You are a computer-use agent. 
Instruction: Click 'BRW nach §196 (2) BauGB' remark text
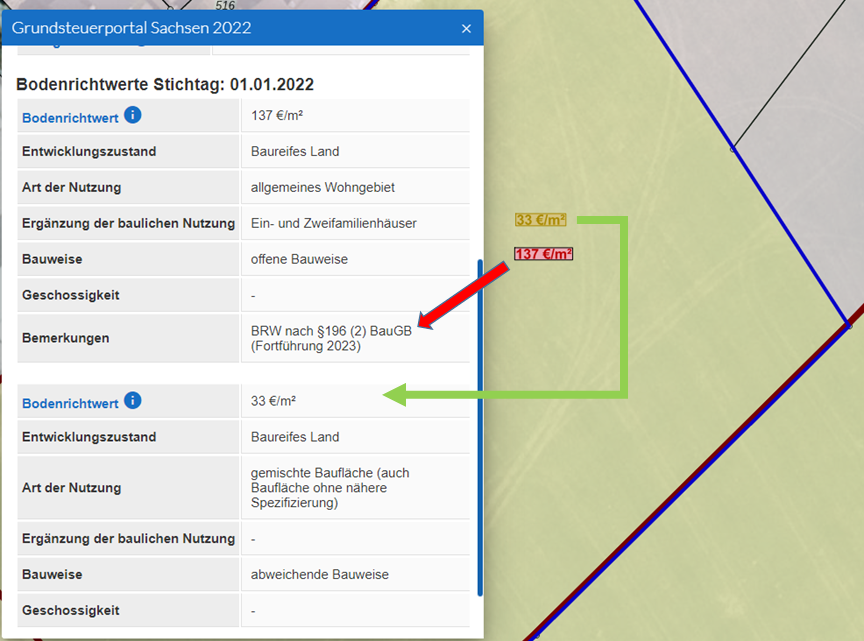(331, 331)
